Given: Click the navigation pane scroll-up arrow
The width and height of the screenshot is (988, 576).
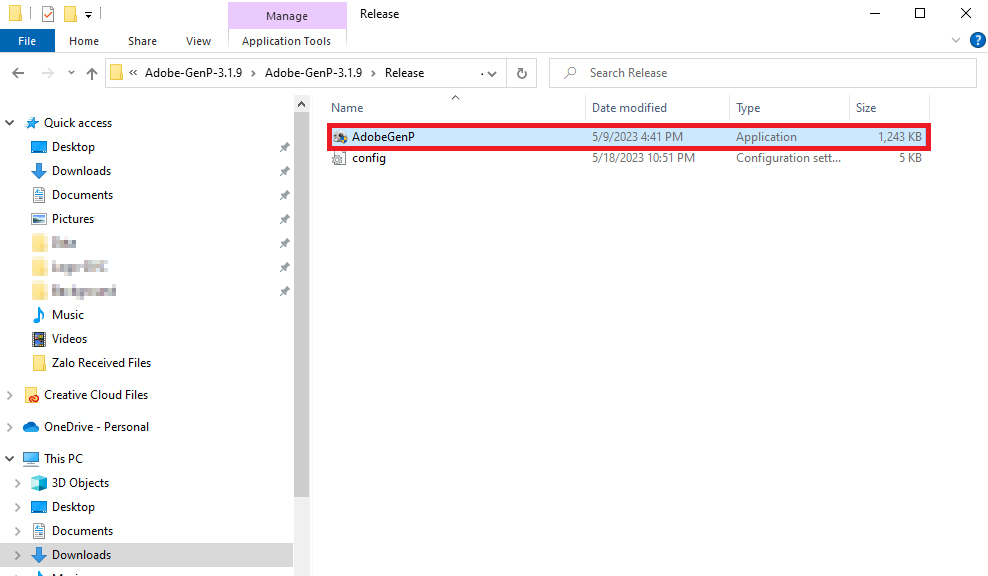Looking at the screenshot, I should coord(301,104).
